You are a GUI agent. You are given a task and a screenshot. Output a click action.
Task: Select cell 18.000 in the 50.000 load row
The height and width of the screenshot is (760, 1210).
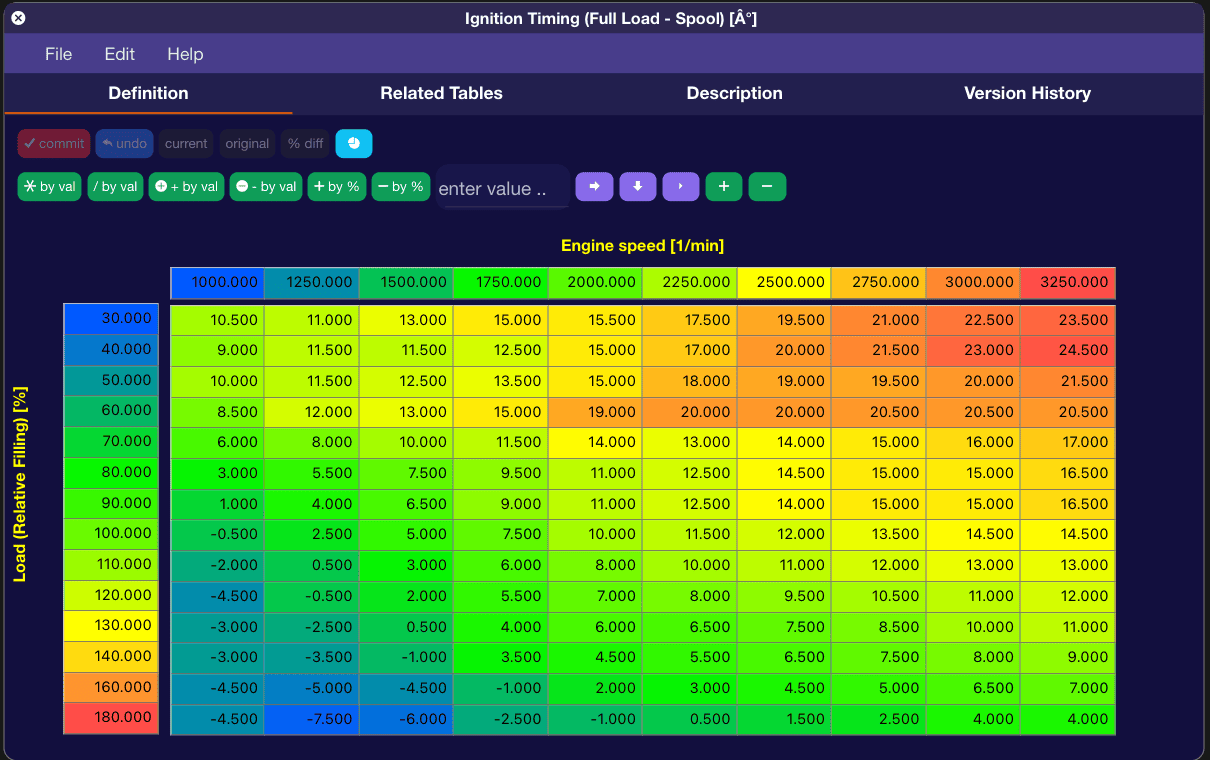point(690,382)
